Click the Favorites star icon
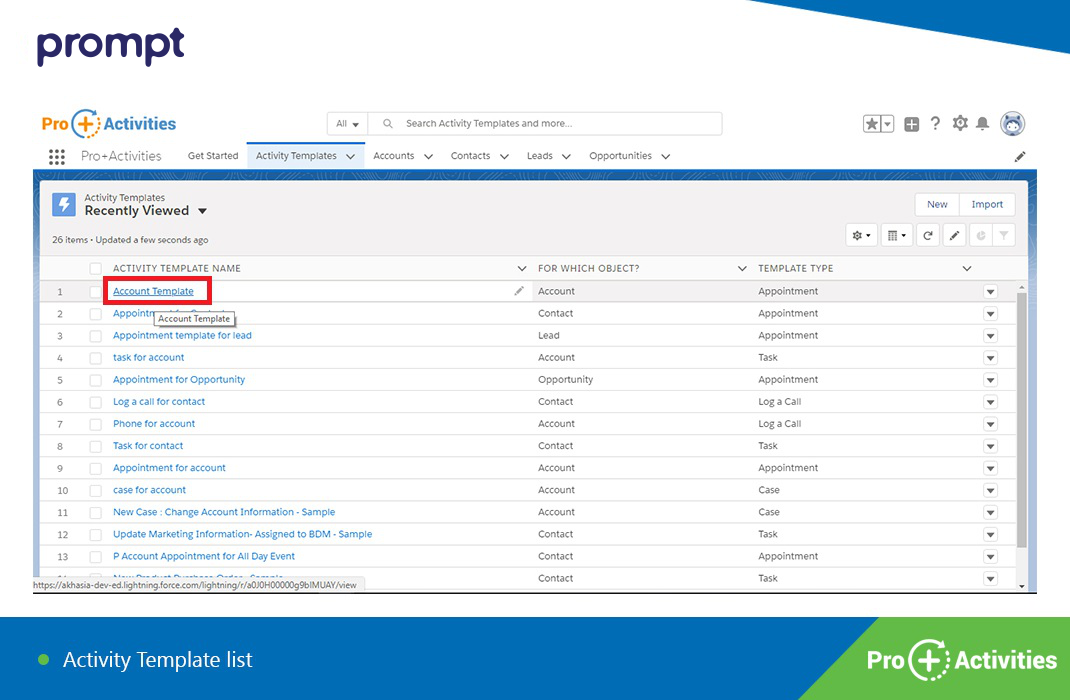Screen dimensions: 1070x700 tap(872, 124)
